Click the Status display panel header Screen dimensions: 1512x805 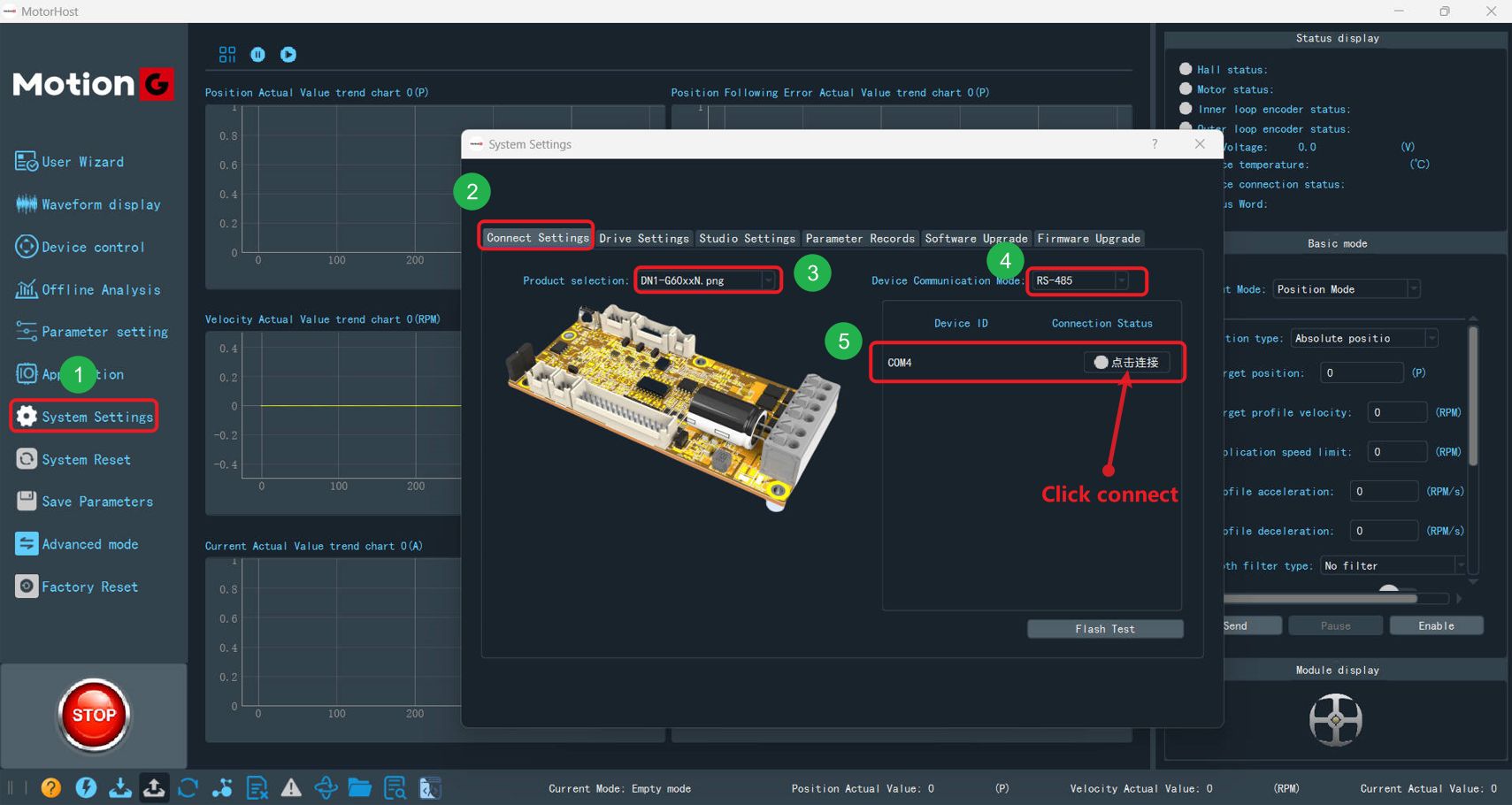pos(1337,38)
